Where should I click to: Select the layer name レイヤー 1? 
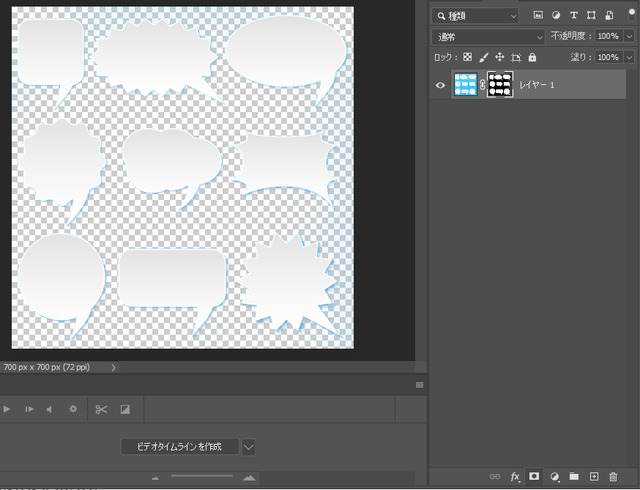537,85
